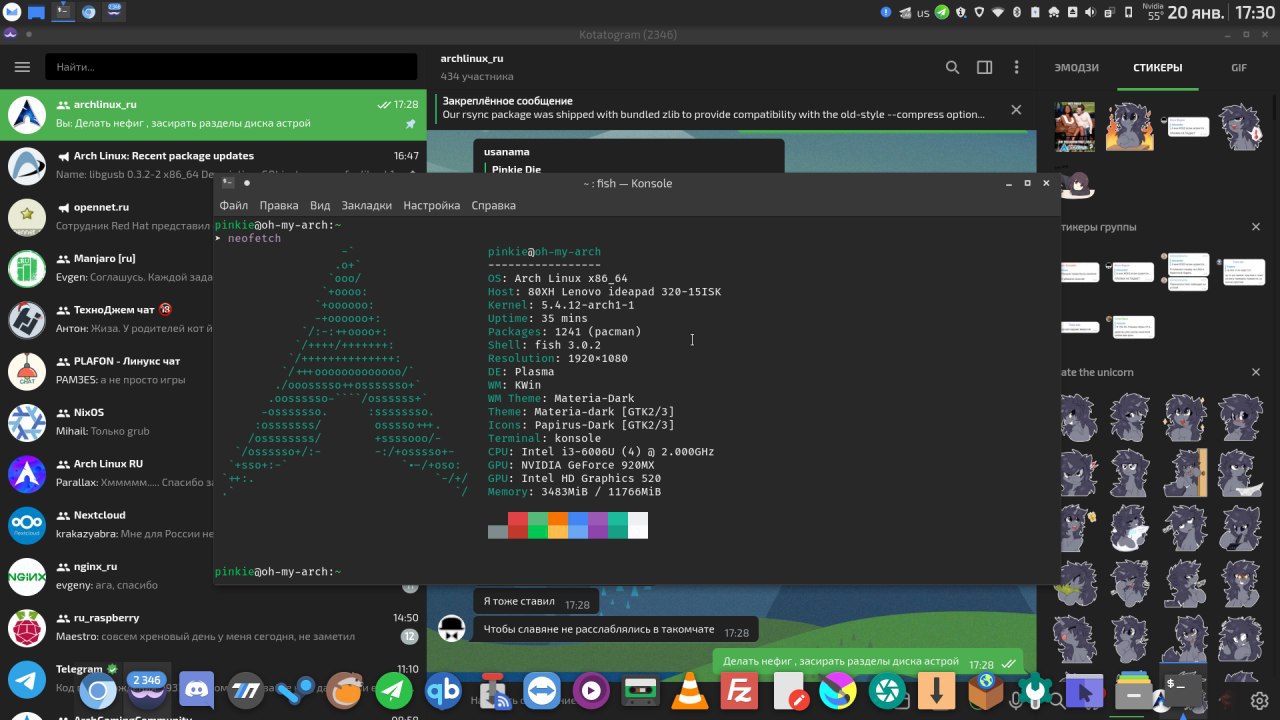Open Wi-Fi network tray icon

[998, 12]
